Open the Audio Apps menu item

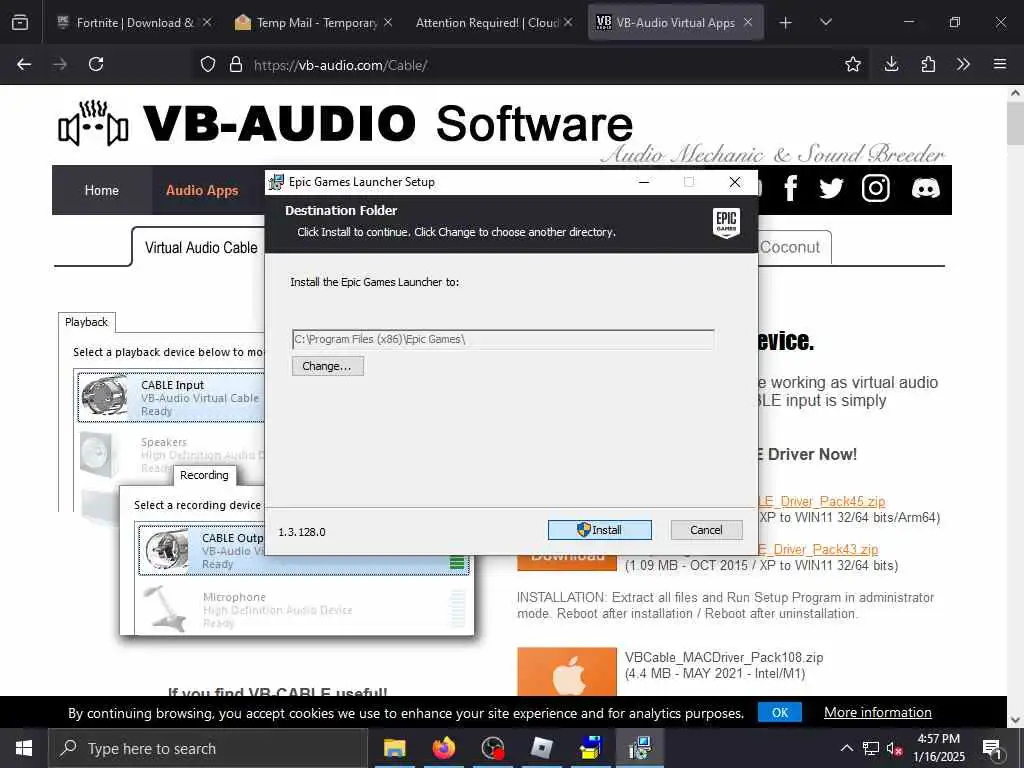click(x=202, y=190)
